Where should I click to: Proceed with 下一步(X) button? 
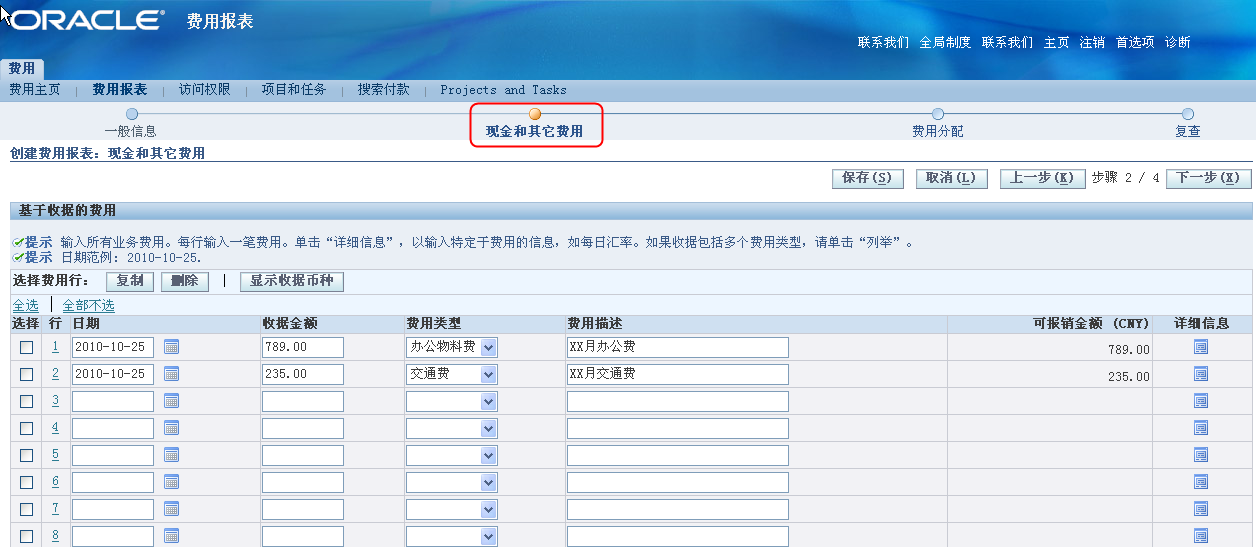1208,178
